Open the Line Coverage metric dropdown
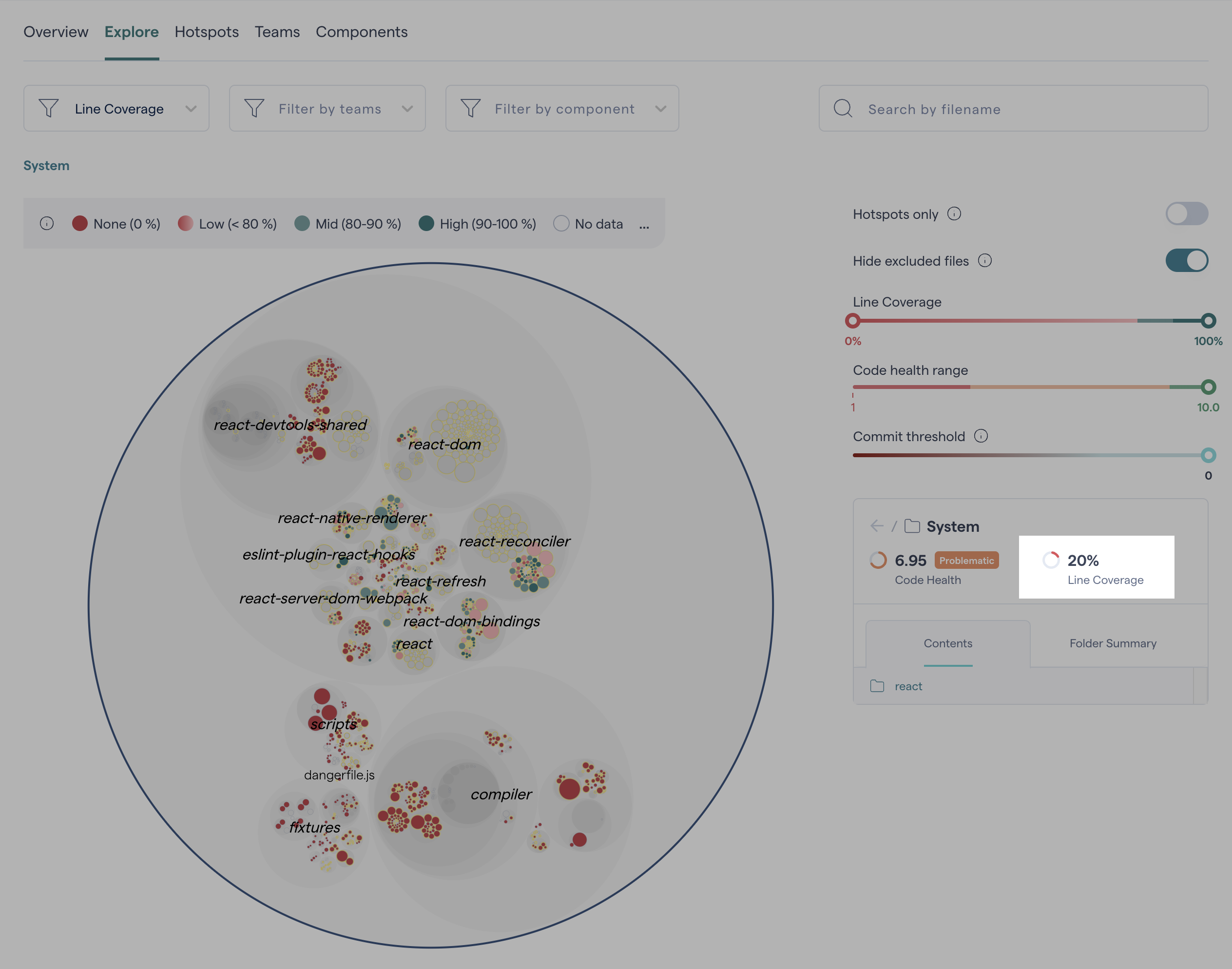 pos(116,108)
